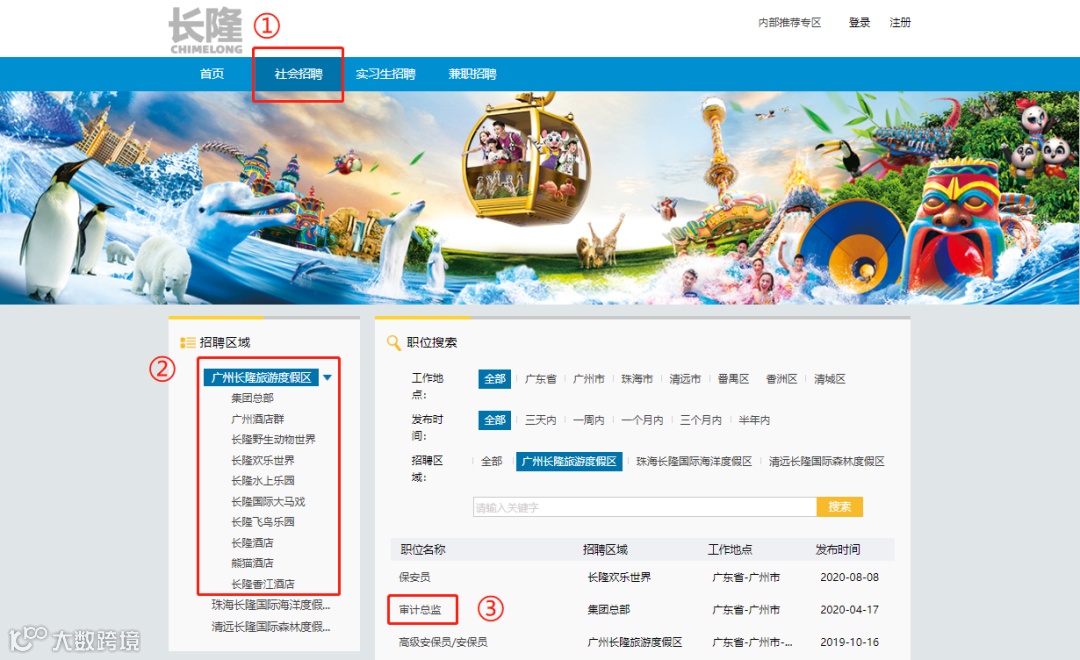Image resolution: width=1080 pixels, height=660 pixels.
Task: Select 长隆水上乐园 in the sidebar
Action: coord(262,481)
